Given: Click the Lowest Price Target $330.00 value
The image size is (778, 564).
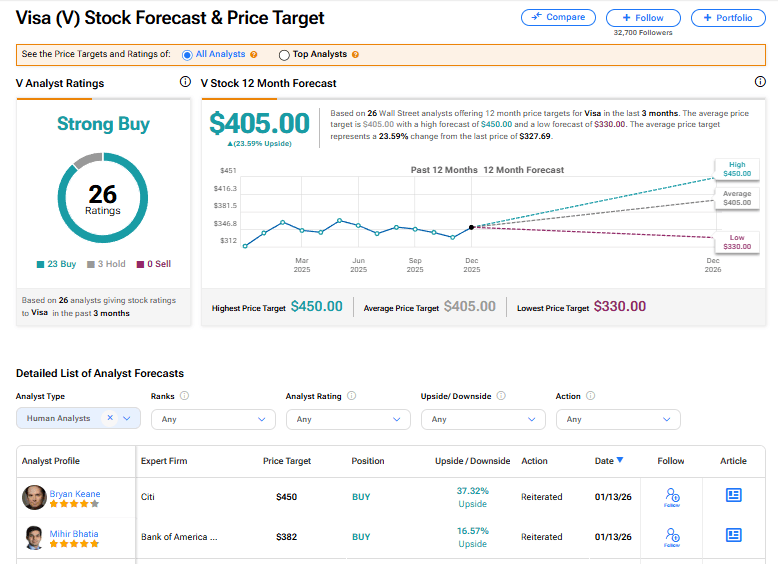Looking at the screenshot, I should [x=620, y=307].
